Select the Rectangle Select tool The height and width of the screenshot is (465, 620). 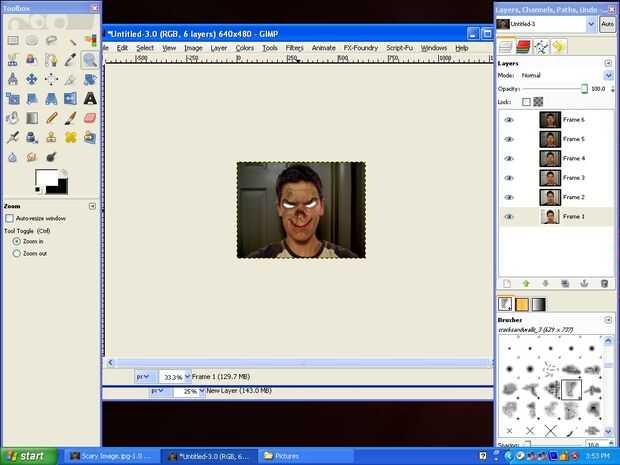click(x=13, y=40)
